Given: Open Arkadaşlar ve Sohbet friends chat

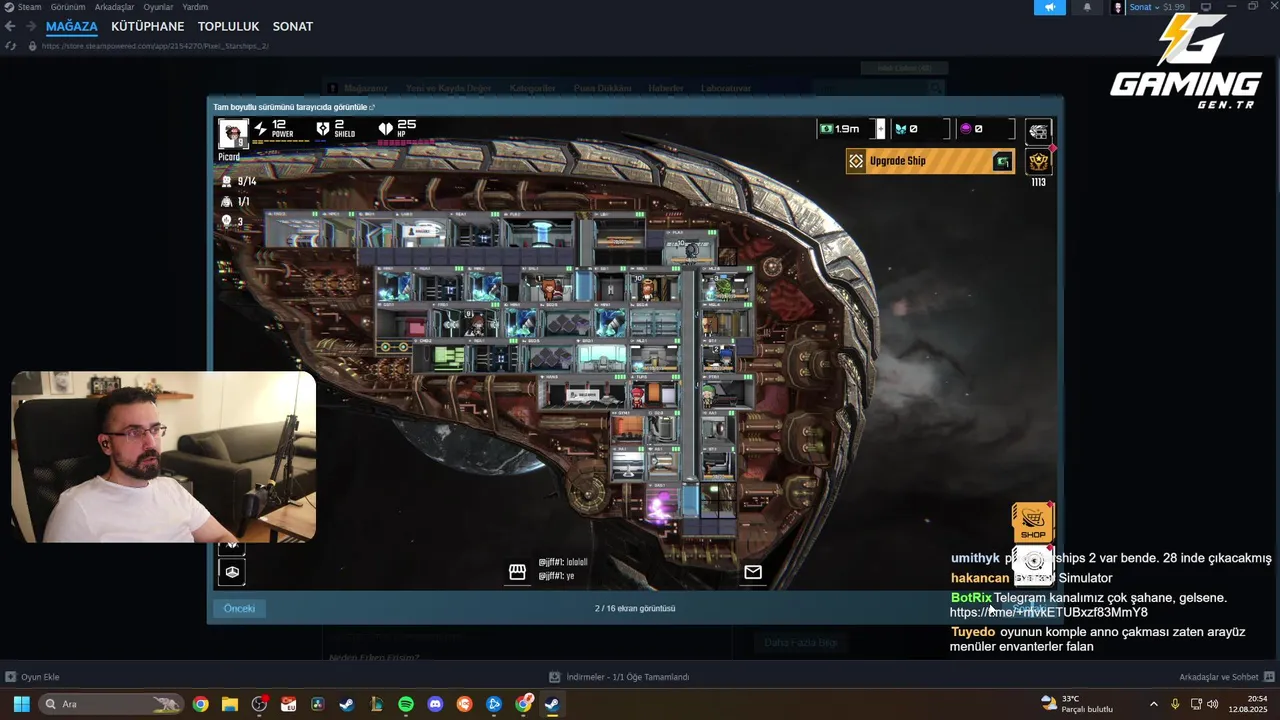Looking at the screenshot, I should coord(1225,677).
